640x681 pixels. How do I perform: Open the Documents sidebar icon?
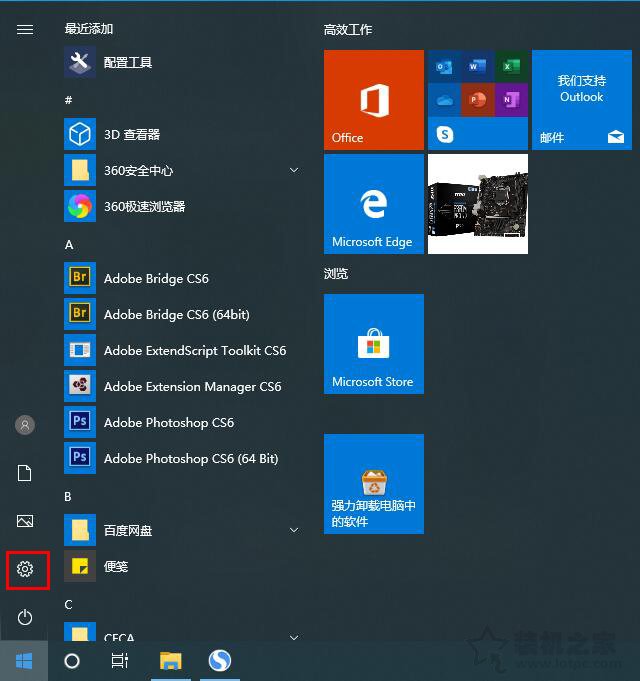(x=25, y=473)
